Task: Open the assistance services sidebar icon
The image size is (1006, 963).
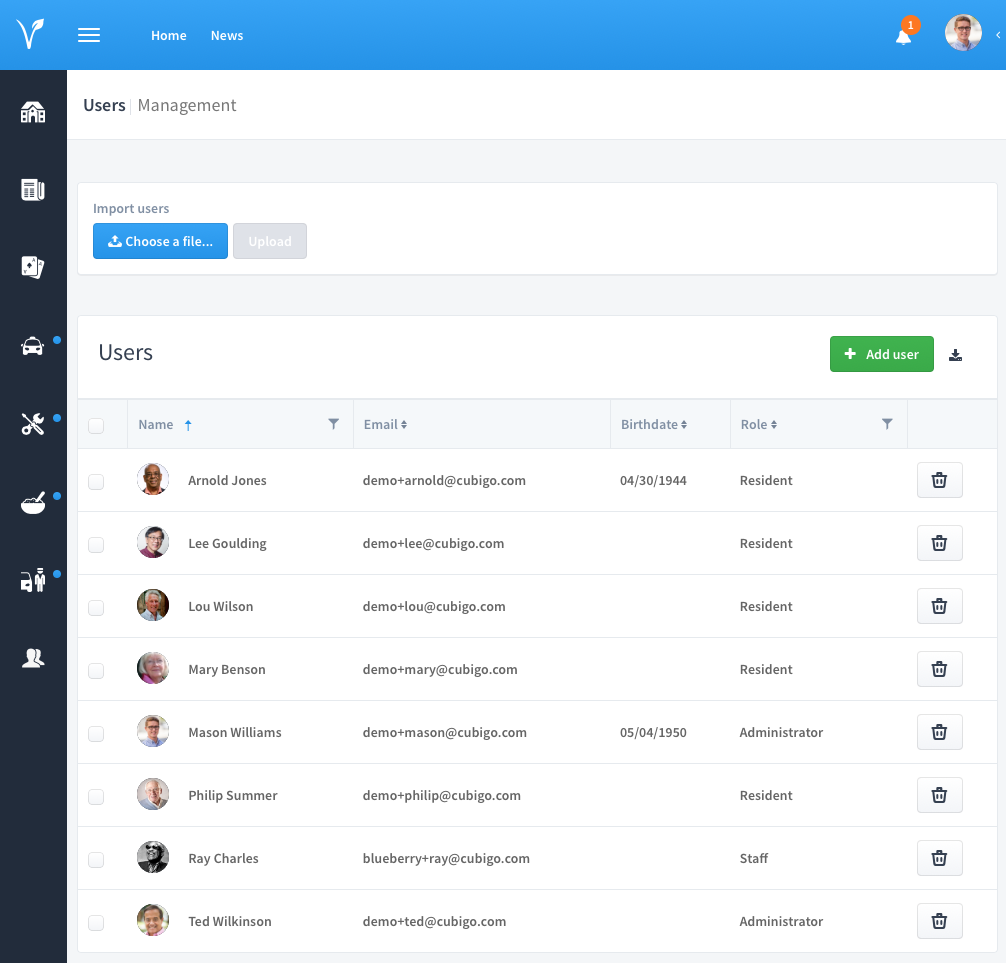Action: (x=33, y=580)
